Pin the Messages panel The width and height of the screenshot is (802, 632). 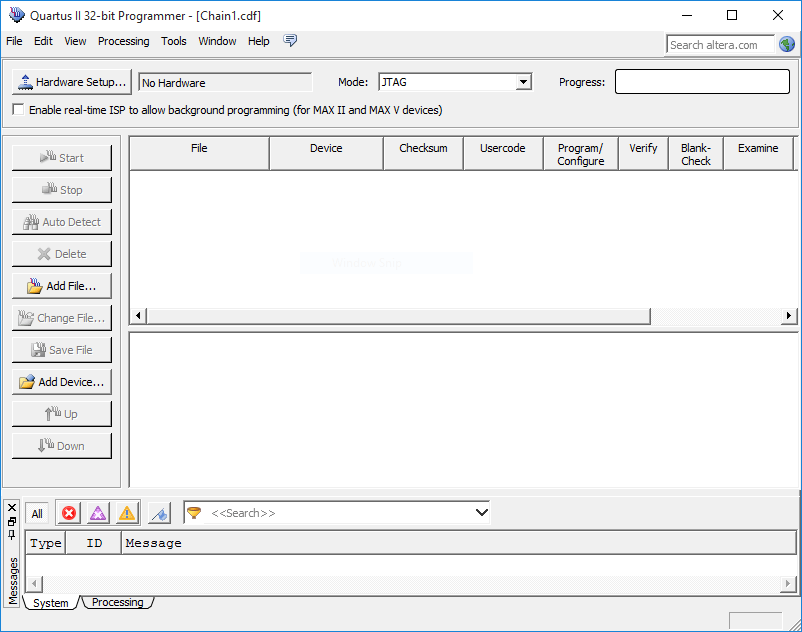[12, 535]
